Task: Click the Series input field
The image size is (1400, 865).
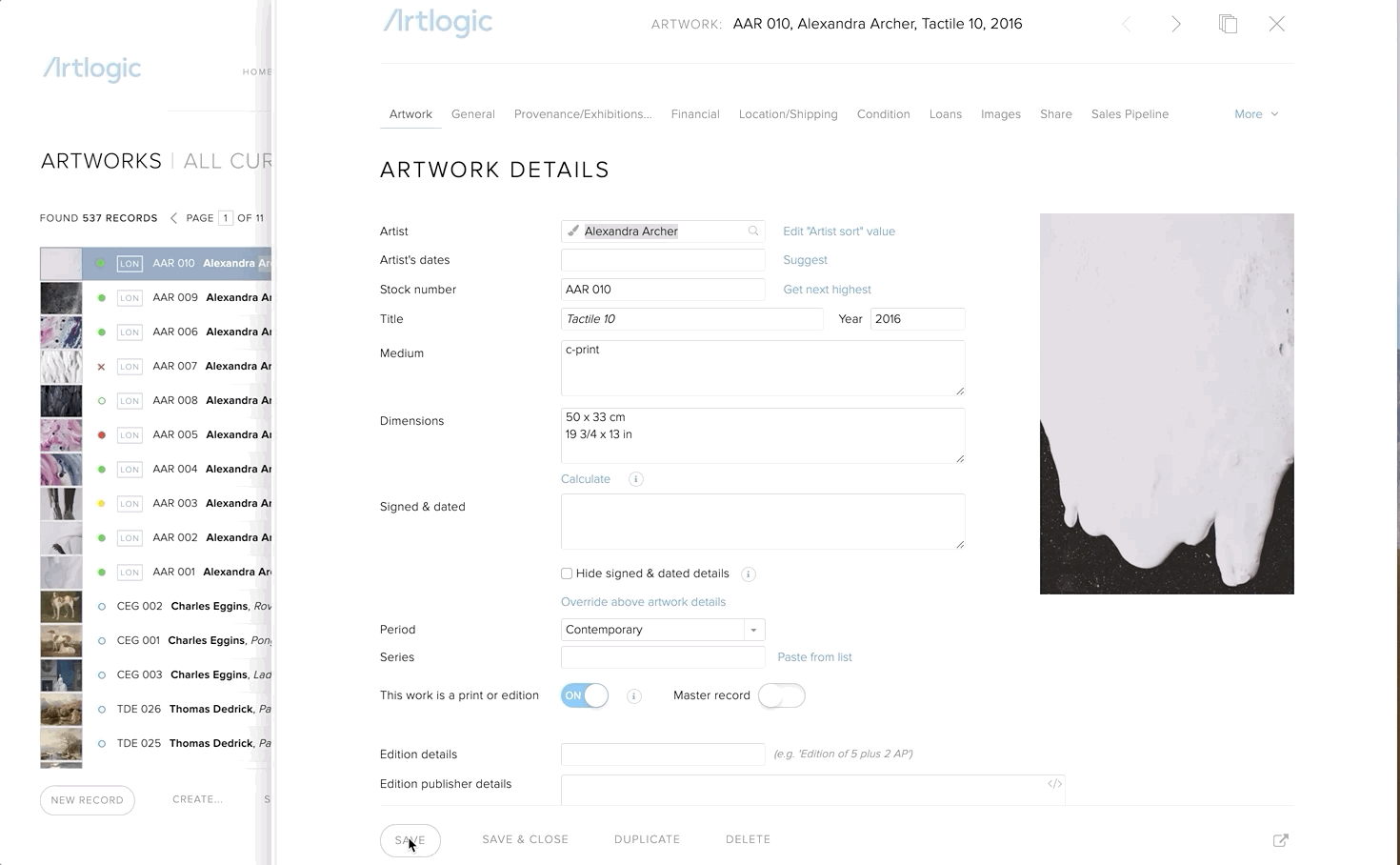Action: tap(663, 657)
